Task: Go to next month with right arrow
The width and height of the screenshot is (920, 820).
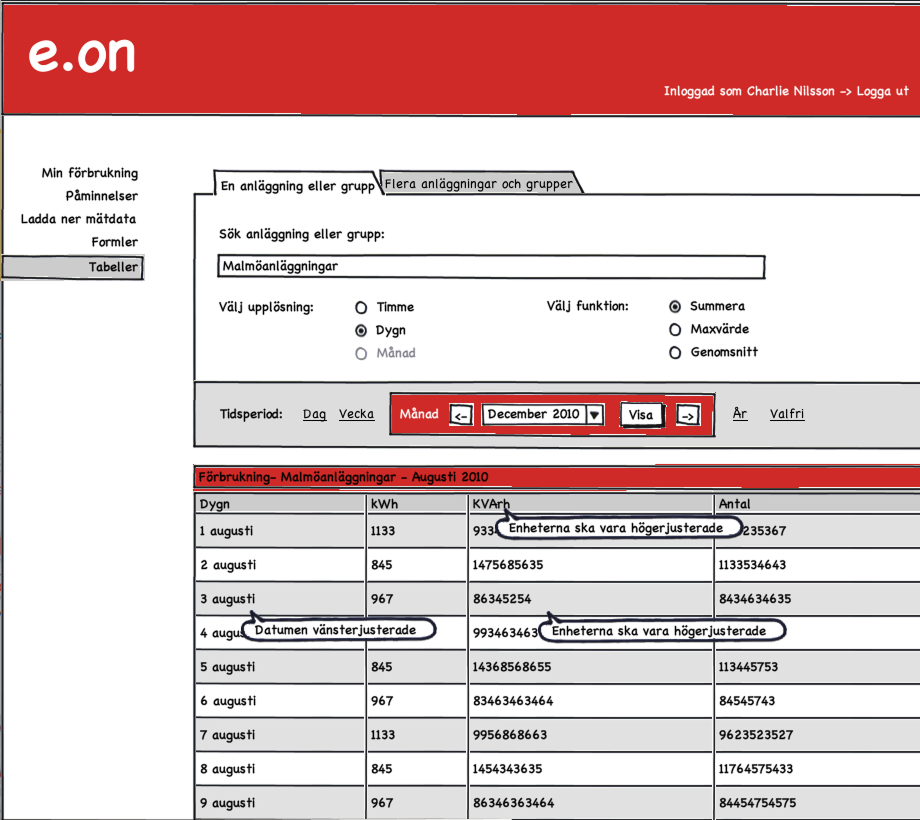Action: coord(688,415)
